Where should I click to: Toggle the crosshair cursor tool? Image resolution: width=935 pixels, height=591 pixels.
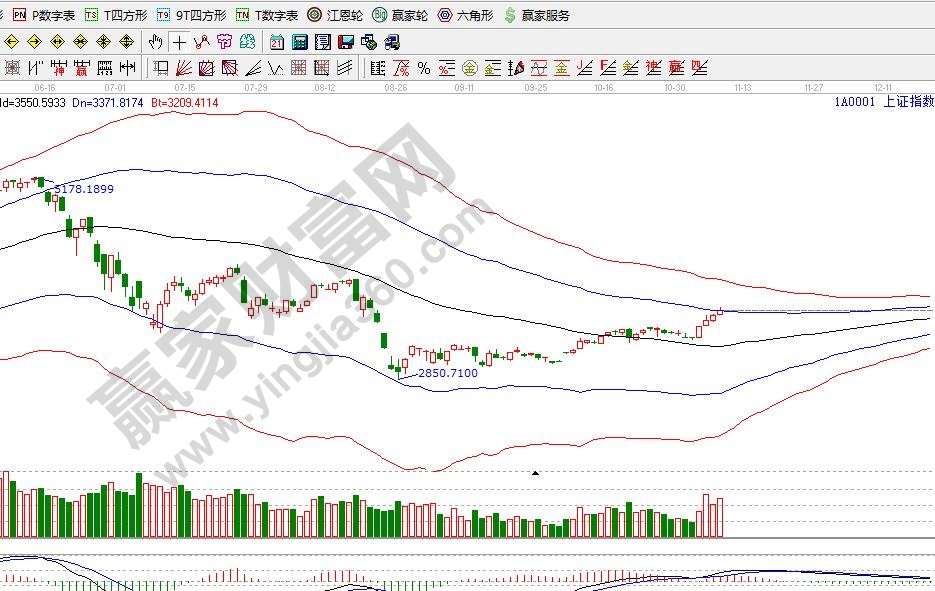coord(178,42)
